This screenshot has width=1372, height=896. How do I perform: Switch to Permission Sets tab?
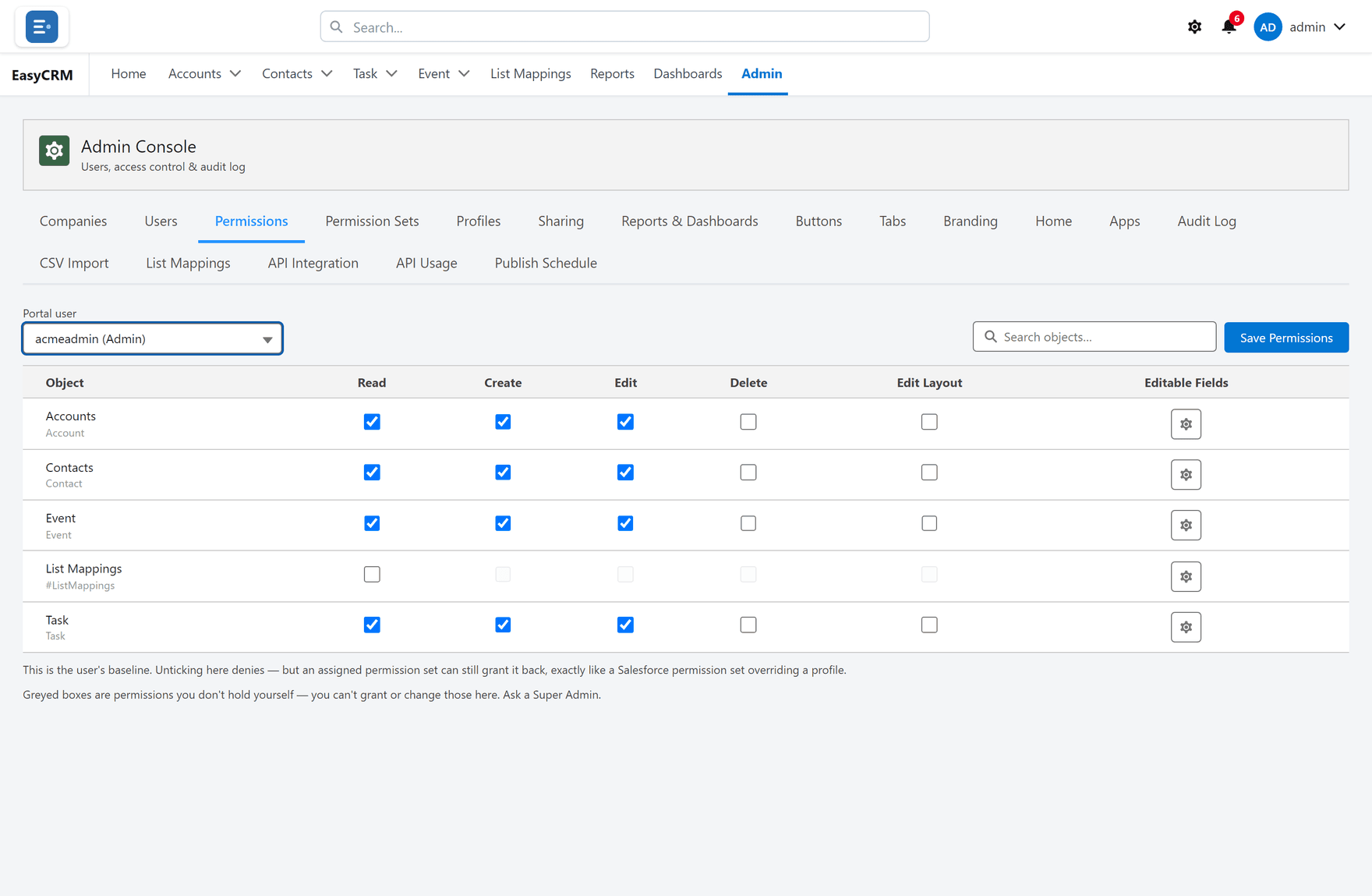point(372,221)
